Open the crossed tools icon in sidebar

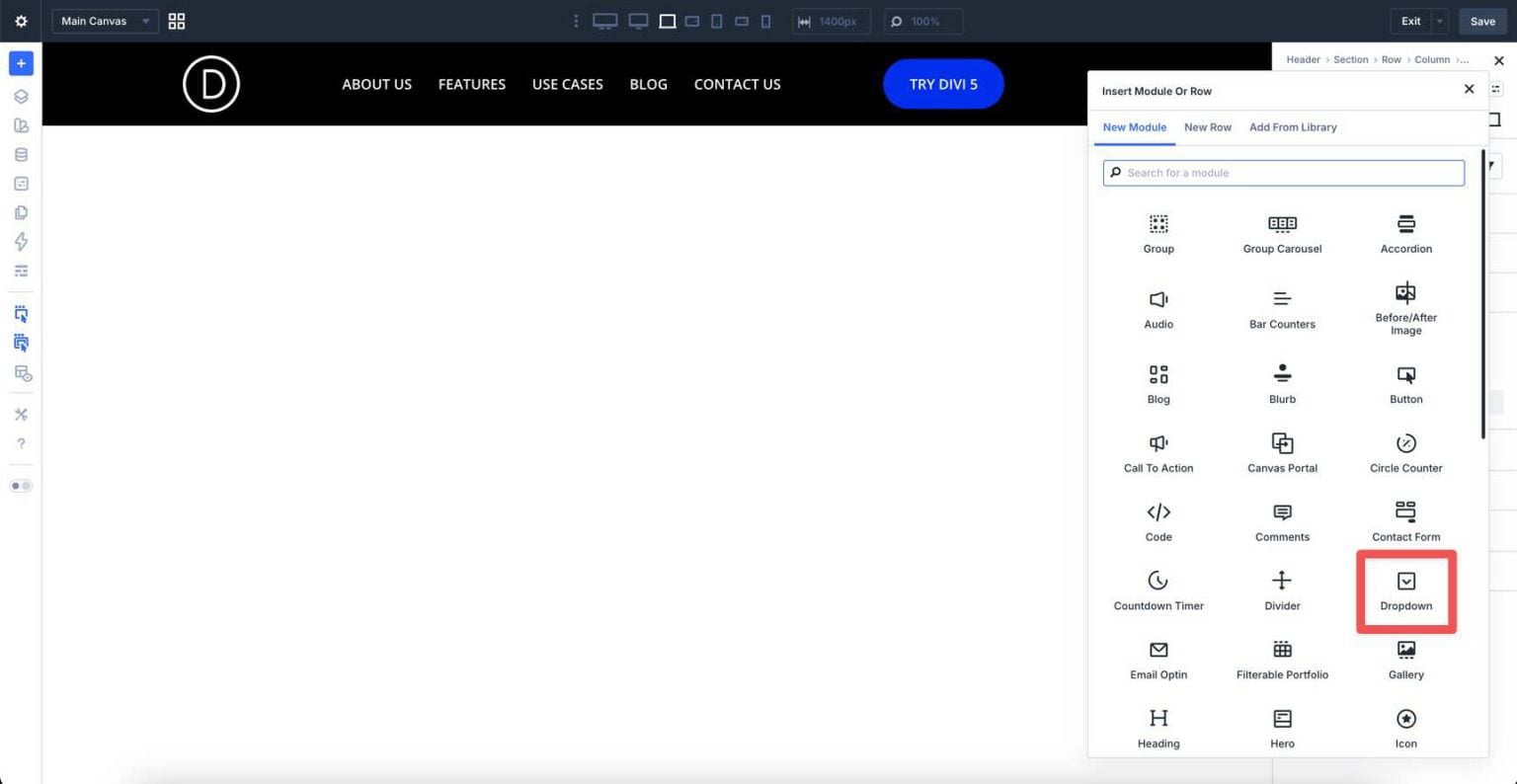click(x=21, y=415)
